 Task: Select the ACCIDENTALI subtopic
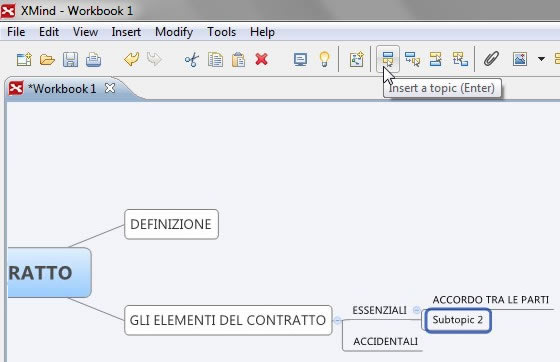[385, 342]
